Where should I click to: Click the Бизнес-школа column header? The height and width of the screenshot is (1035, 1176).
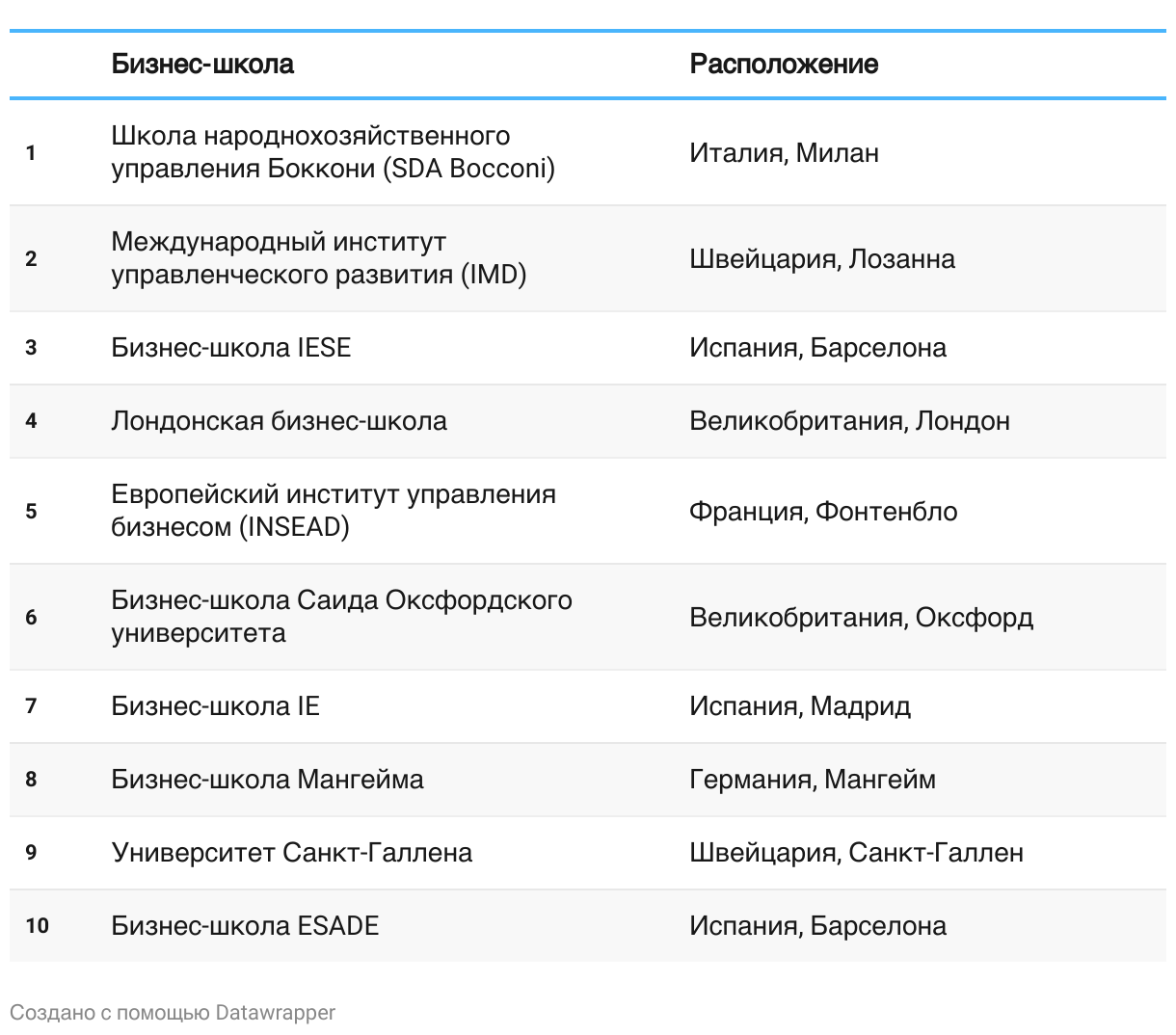(202, 65)
